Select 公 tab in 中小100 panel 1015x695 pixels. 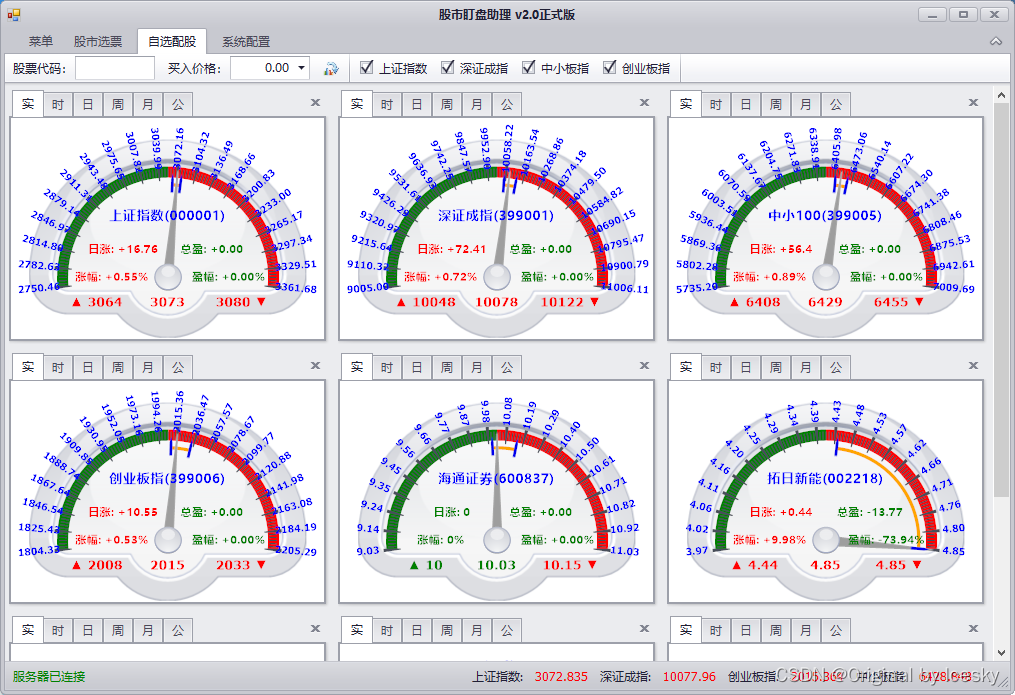[836, 104]
